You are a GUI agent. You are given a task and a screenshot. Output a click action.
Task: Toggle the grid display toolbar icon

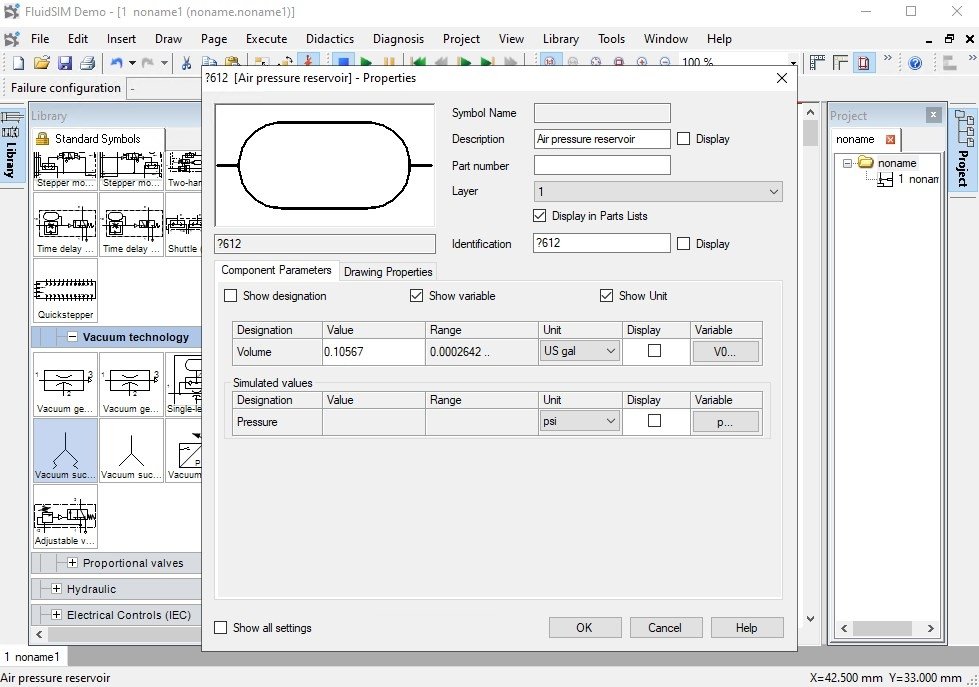click(817, 62)
